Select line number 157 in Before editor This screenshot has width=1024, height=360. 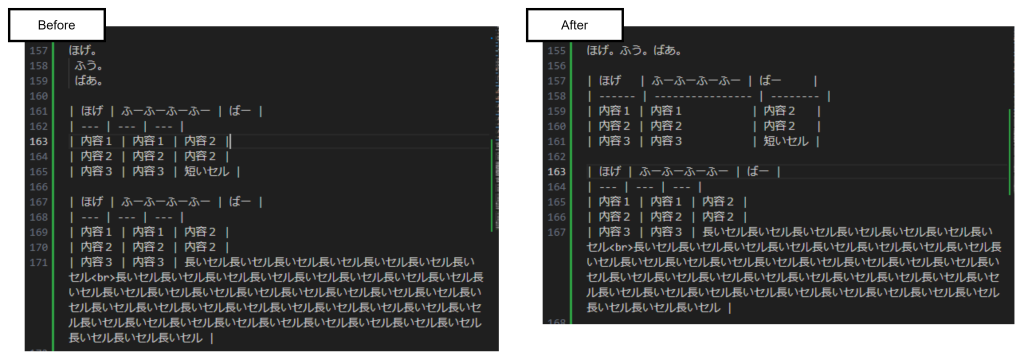pos(39,50)
